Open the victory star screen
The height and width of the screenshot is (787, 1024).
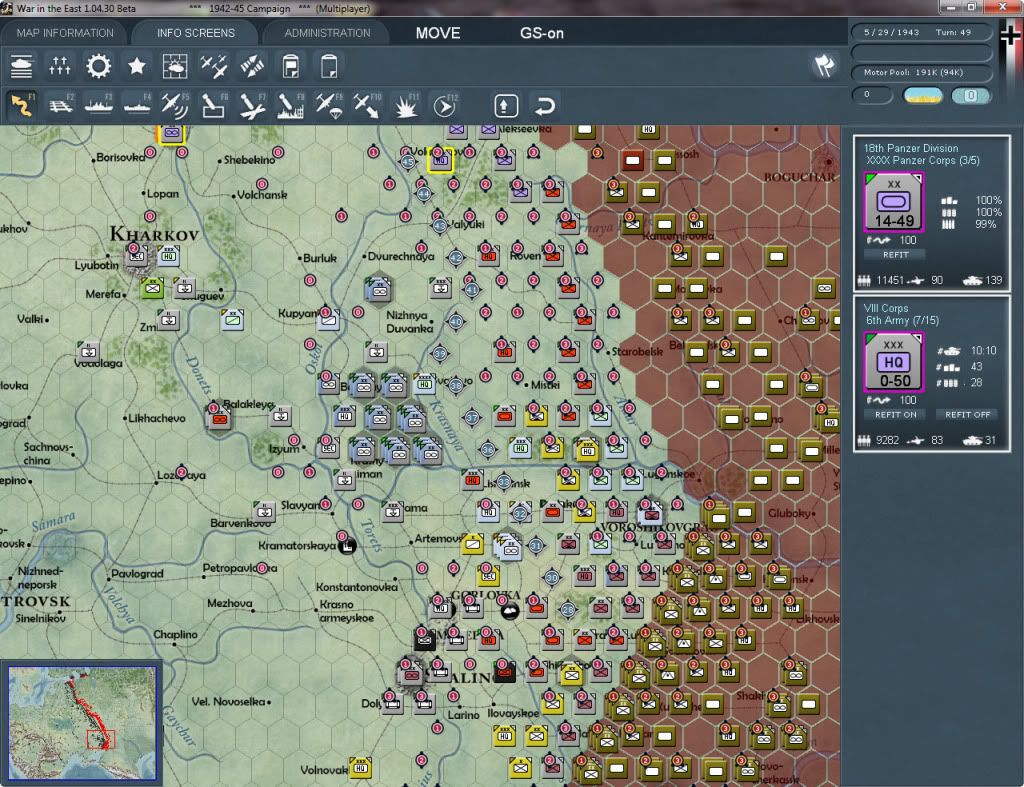[136, 66]
